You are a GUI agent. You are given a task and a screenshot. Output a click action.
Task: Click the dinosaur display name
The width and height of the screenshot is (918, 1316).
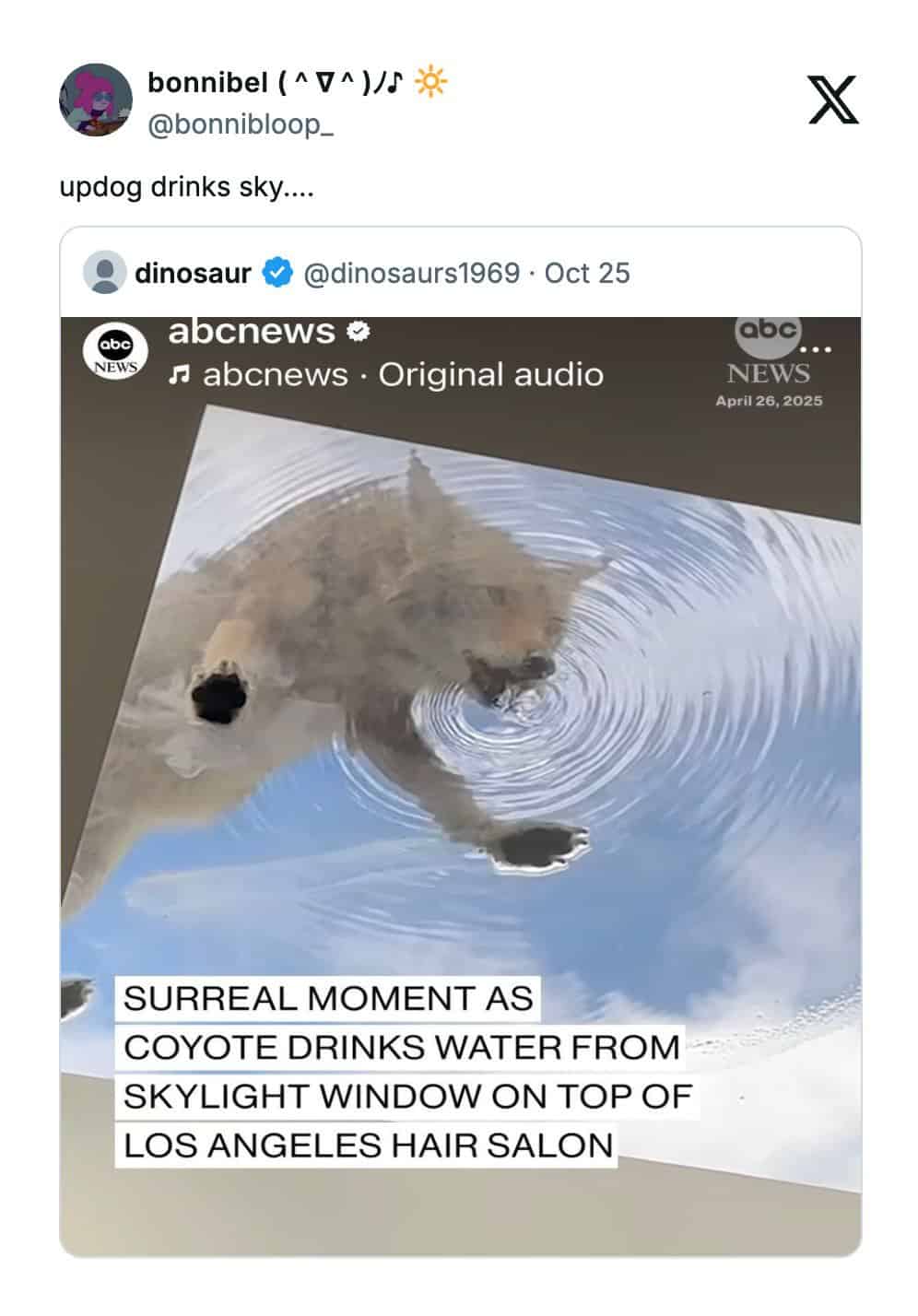pos(193,273)
